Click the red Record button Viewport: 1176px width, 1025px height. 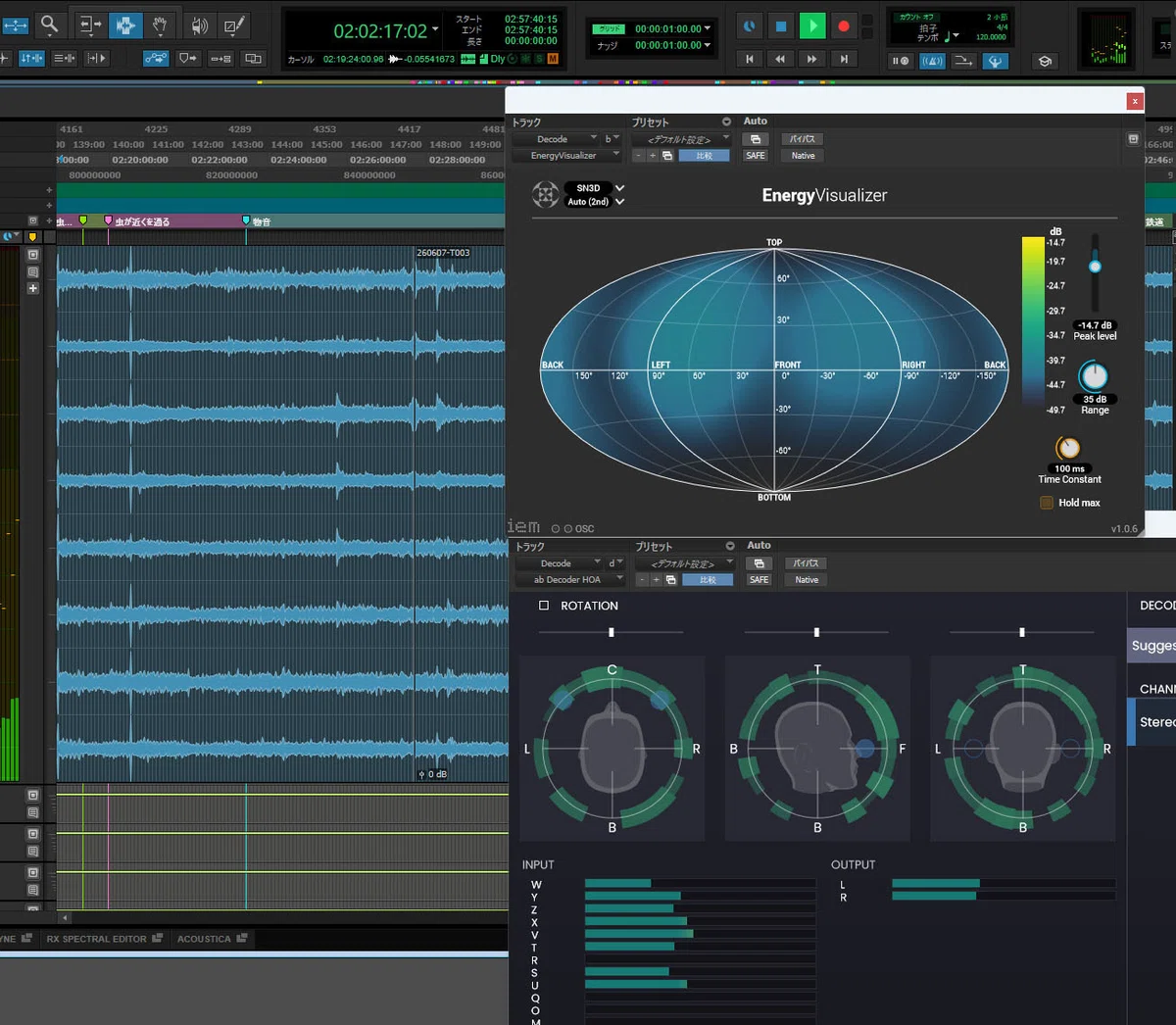[843, 26]
